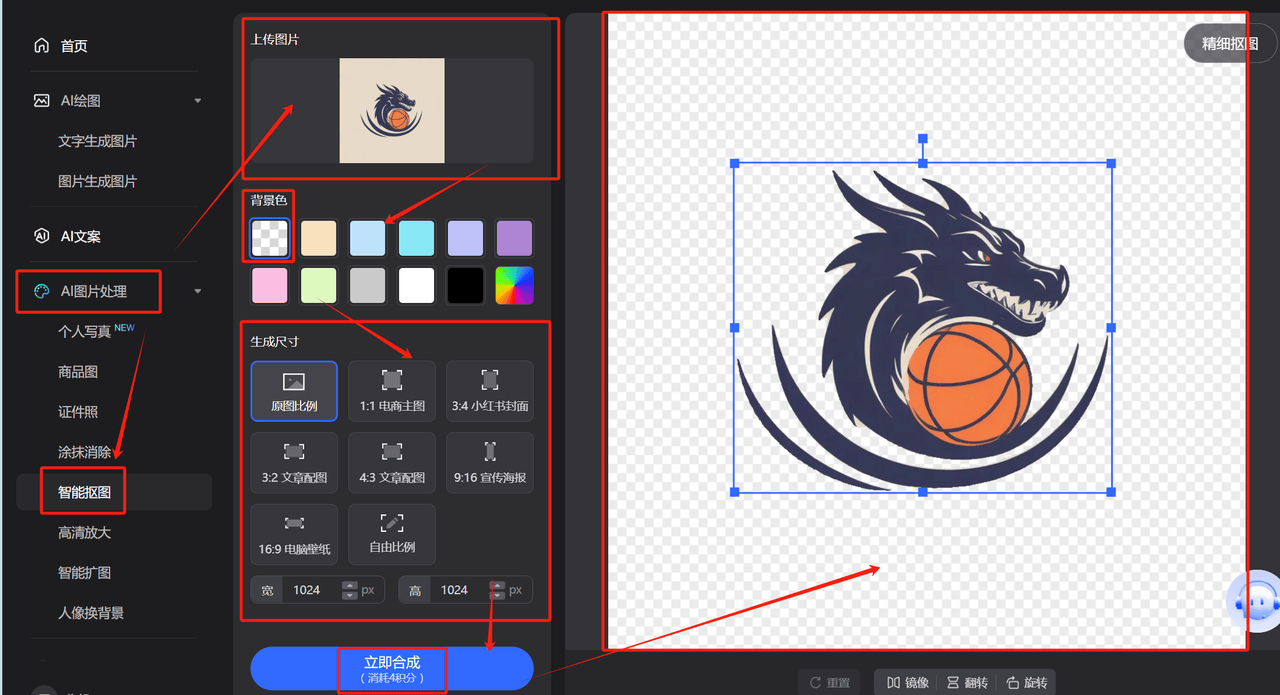The image size is (1280, 695).
Task: Click the Home (首页) sidebar icon
Action: tap(41, 46)
